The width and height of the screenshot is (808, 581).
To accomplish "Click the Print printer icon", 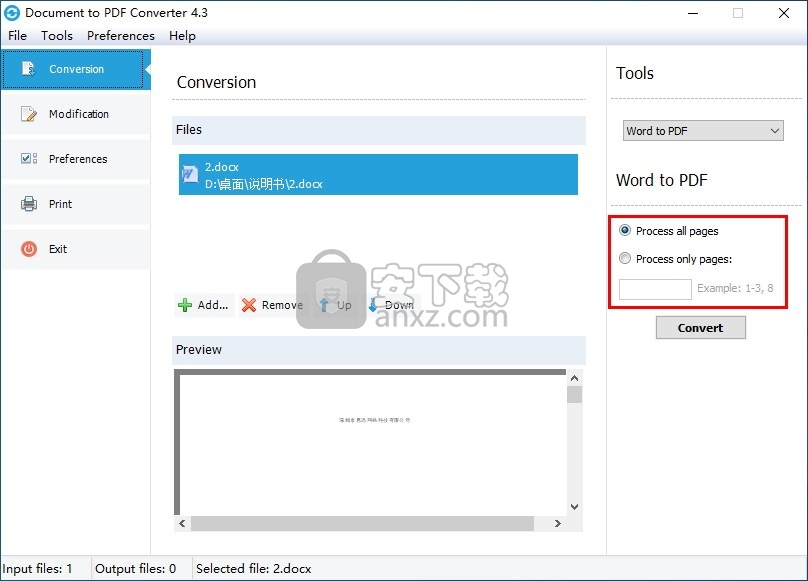I will (29, 204).
